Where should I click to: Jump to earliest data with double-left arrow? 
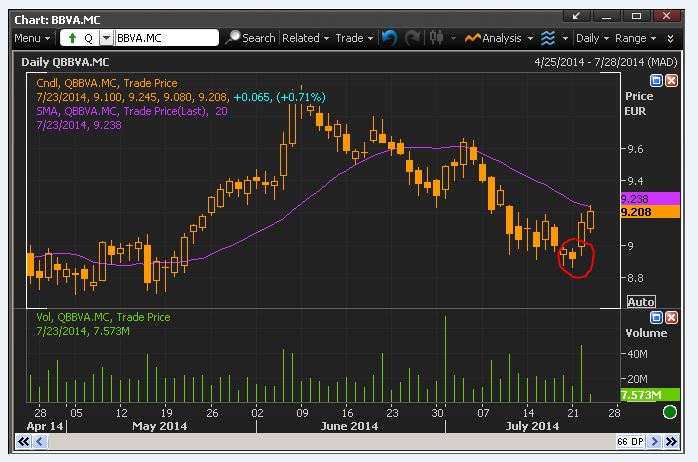click(x=24, y=442)
